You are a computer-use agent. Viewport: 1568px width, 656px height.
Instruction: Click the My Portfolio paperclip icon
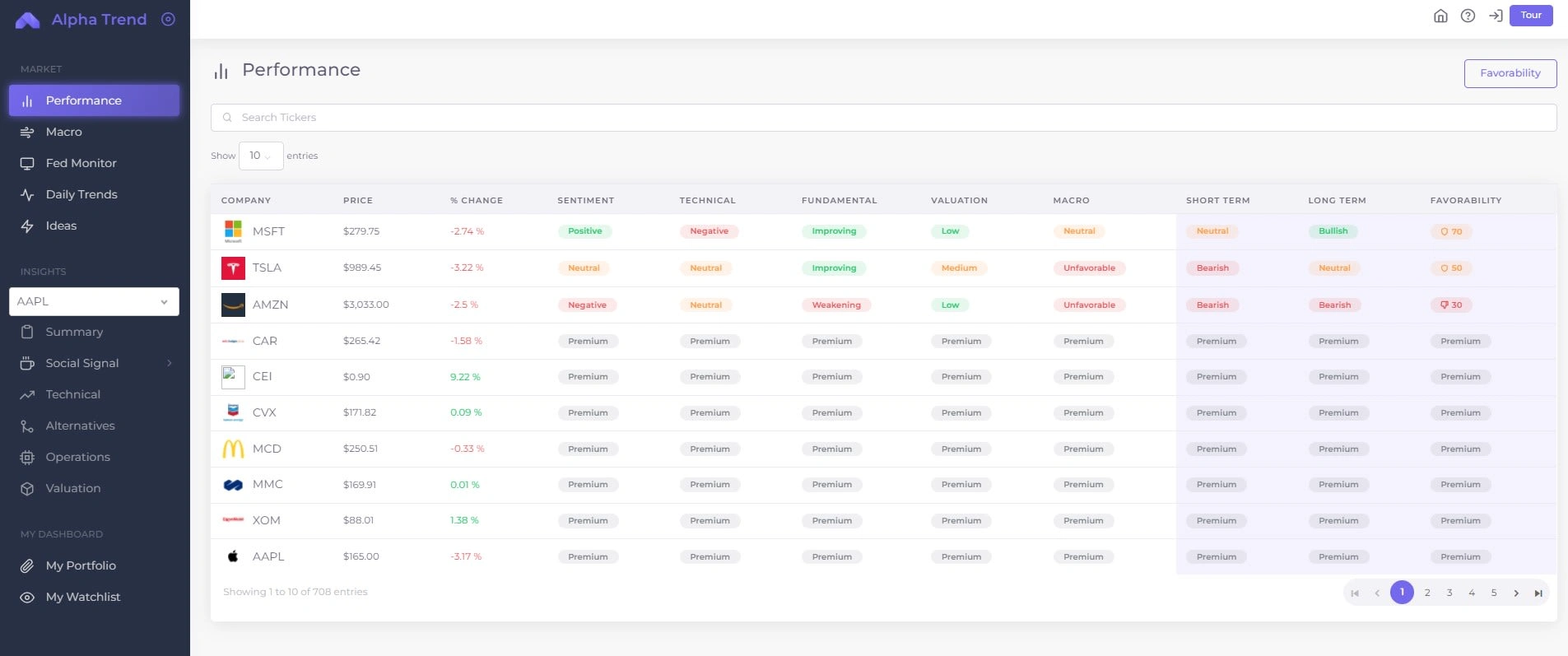(27, 565)
